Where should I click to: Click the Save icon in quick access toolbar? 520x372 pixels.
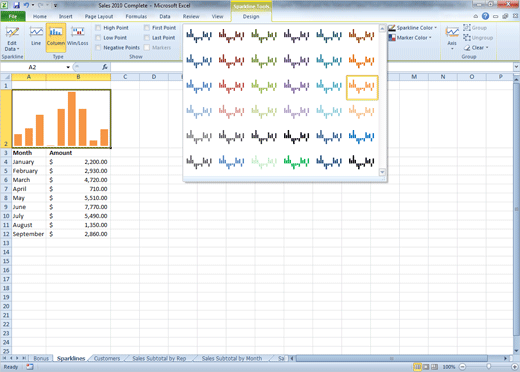16,5
